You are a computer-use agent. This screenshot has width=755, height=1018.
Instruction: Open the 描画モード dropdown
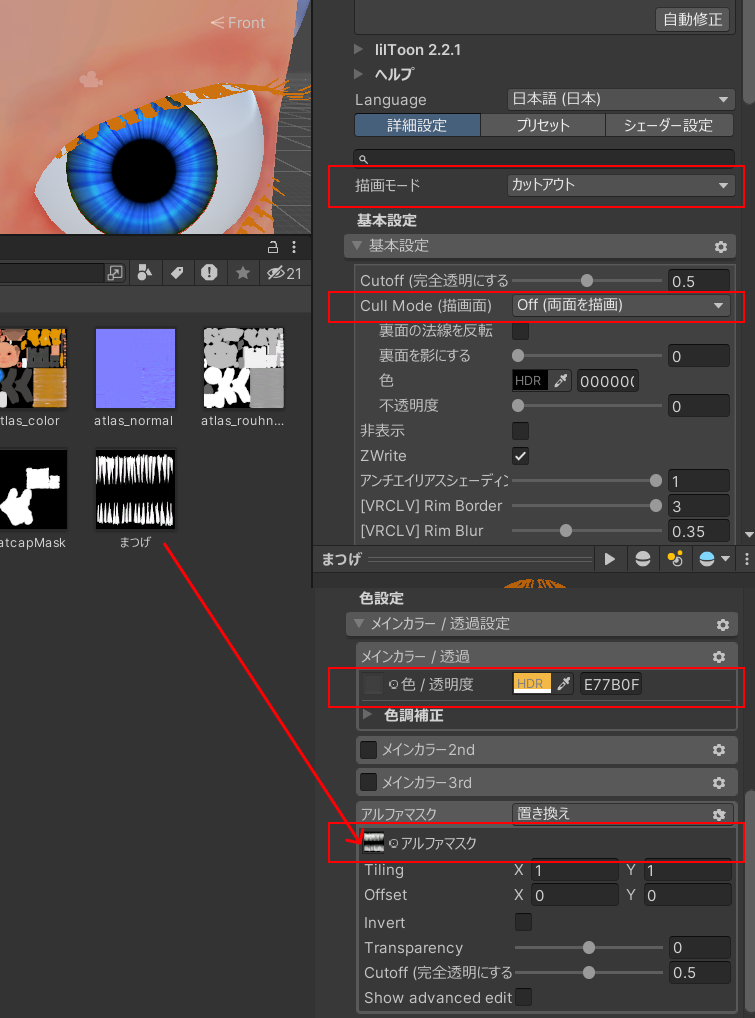621,185
